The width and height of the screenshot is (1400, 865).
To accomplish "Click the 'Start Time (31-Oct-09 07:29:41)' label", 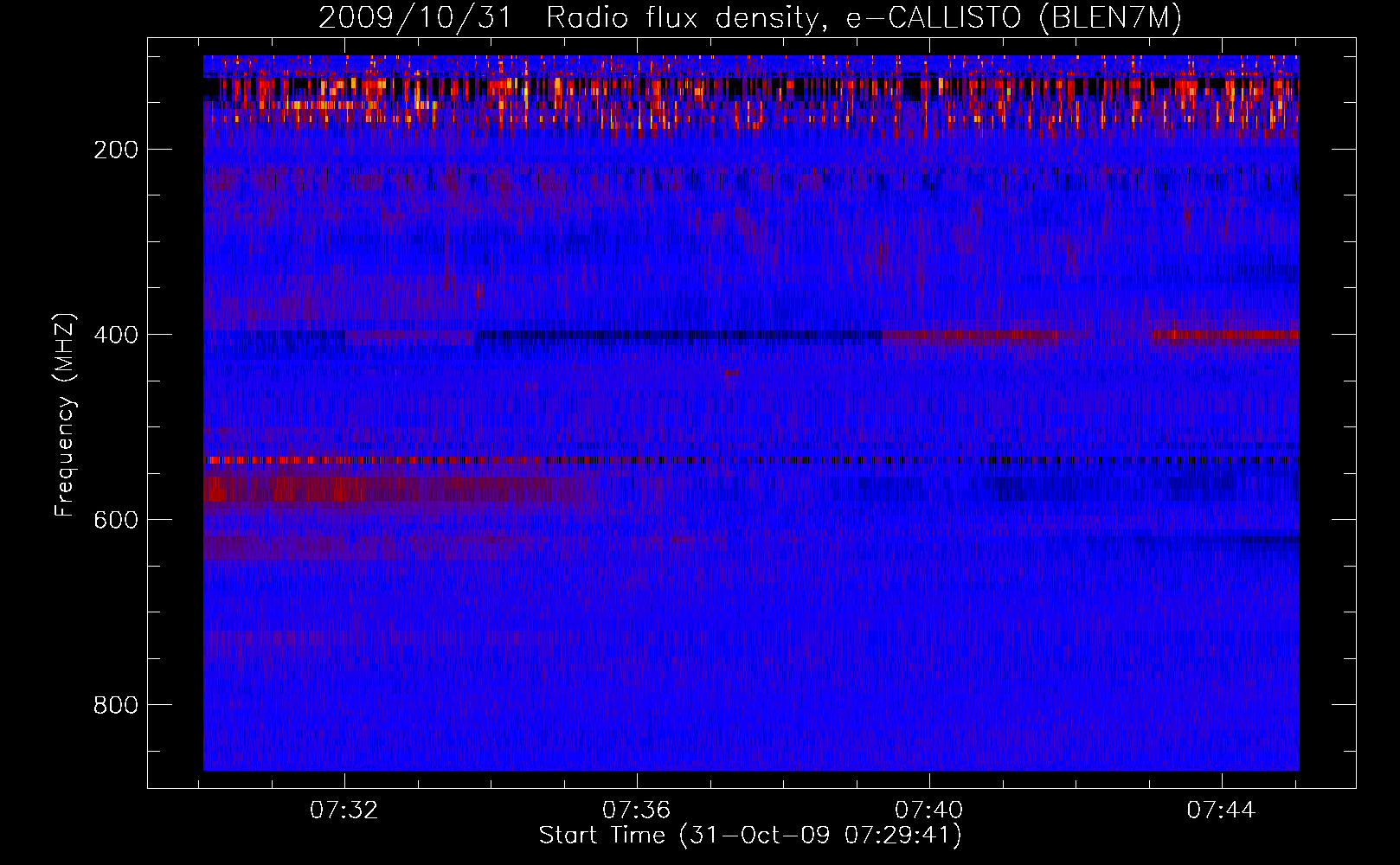I will pyautogui.click(x=750, y=836).
